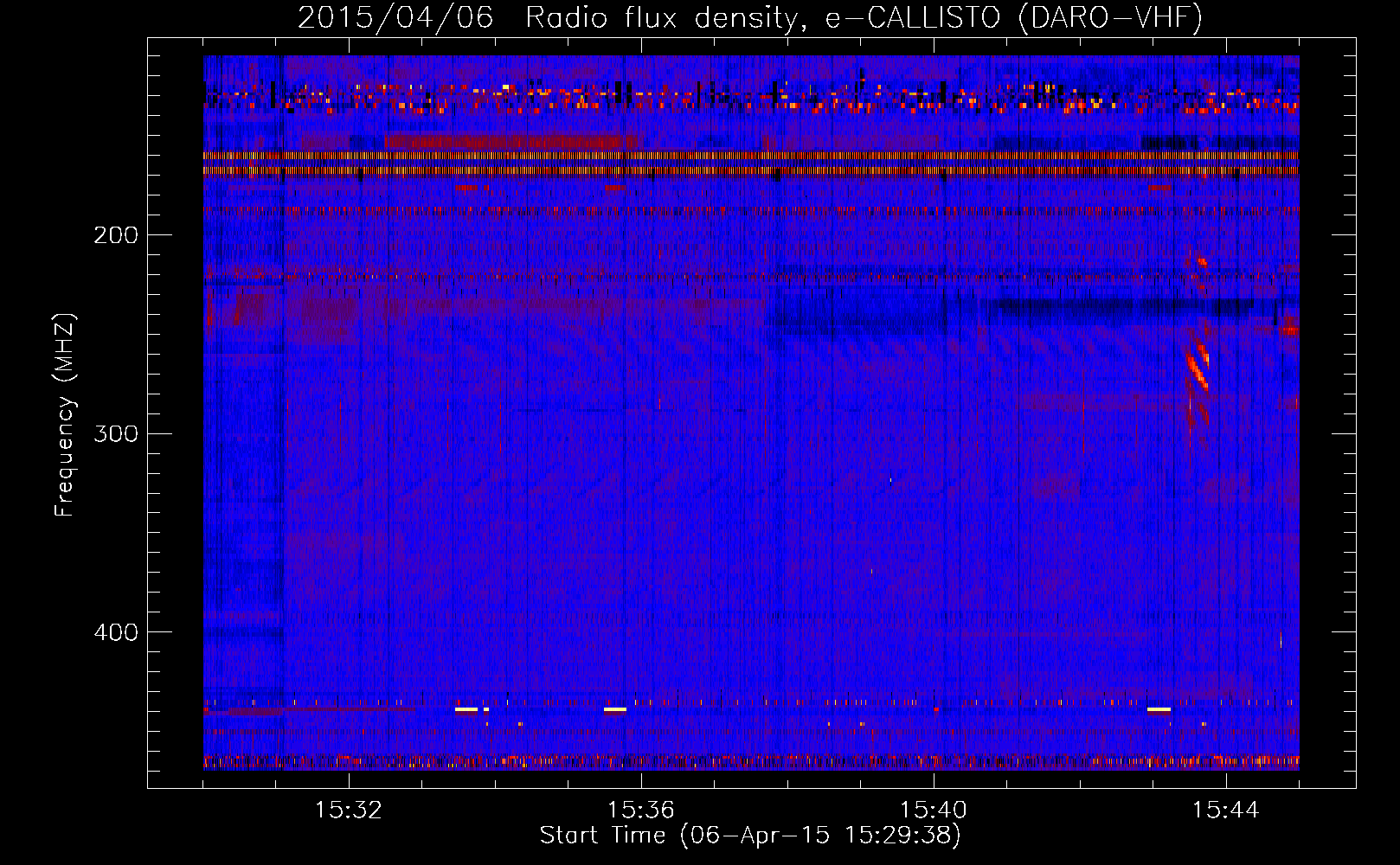
Task: Click the plot title '2015/04/06 Radio flux density'
Action: coord(750,16)
